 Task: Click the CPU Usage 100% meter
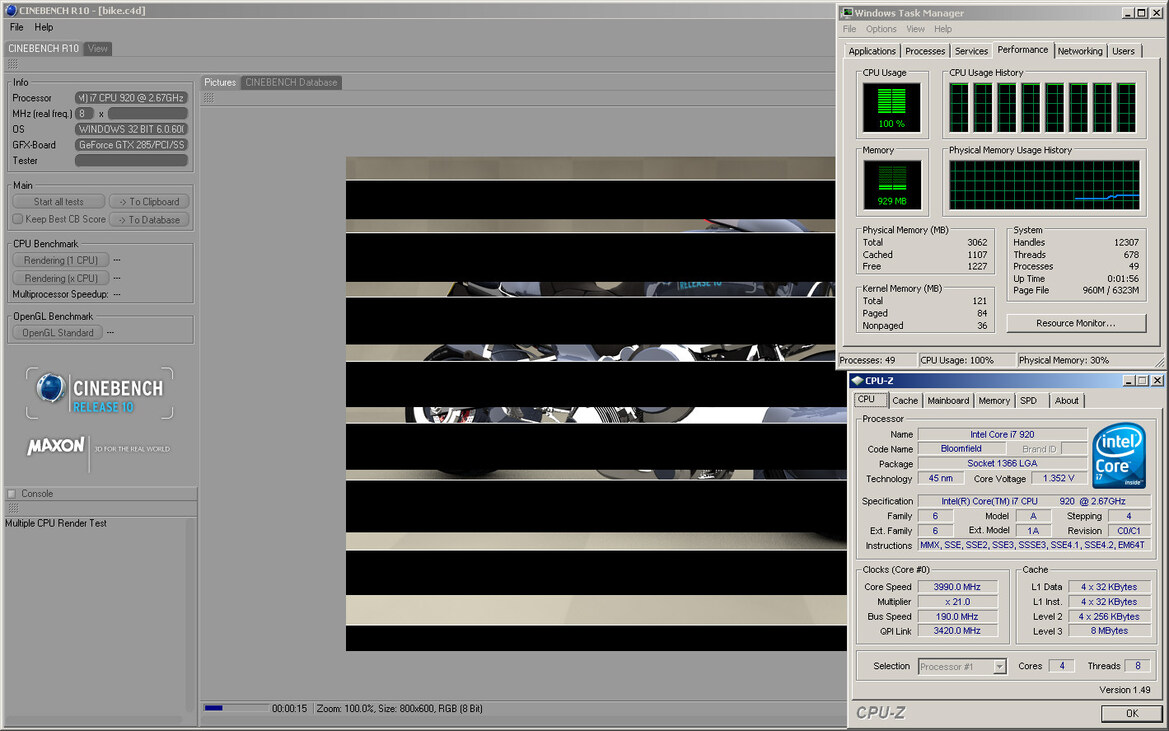pos(892,108)
